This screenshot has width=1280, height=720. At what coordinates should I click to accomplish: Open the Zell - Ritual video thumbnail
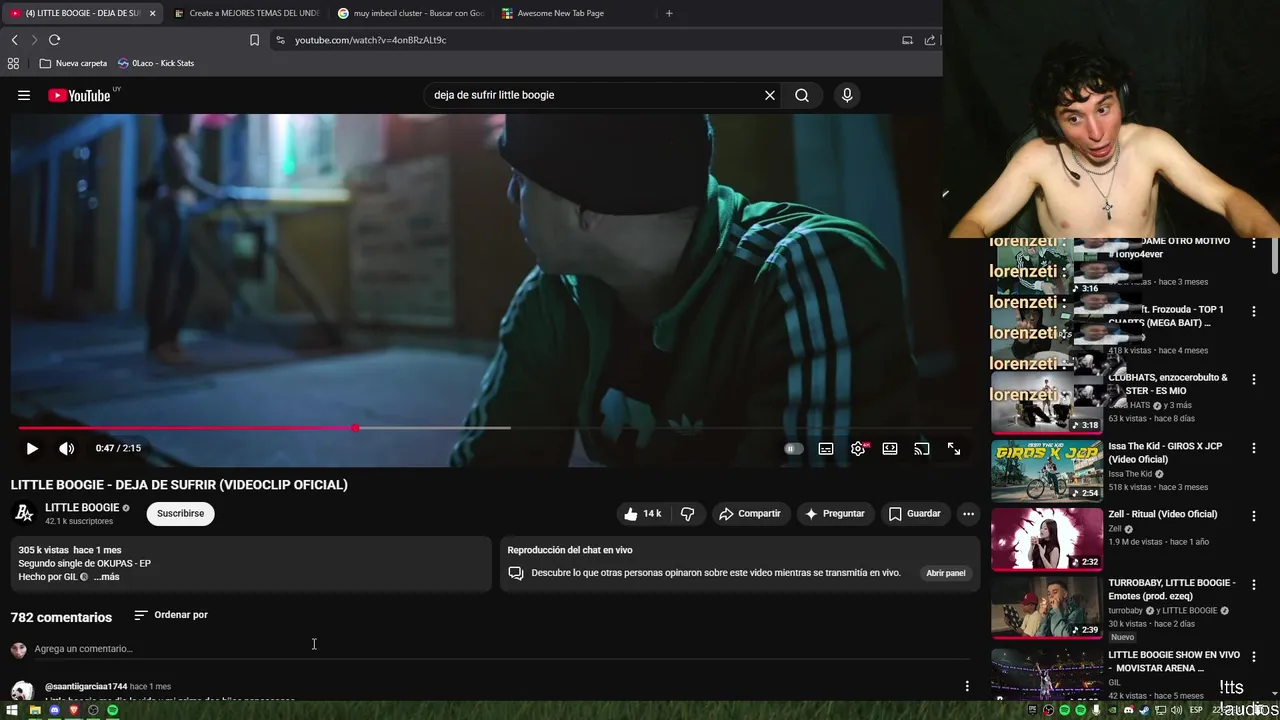click(x=1047, y=539)
